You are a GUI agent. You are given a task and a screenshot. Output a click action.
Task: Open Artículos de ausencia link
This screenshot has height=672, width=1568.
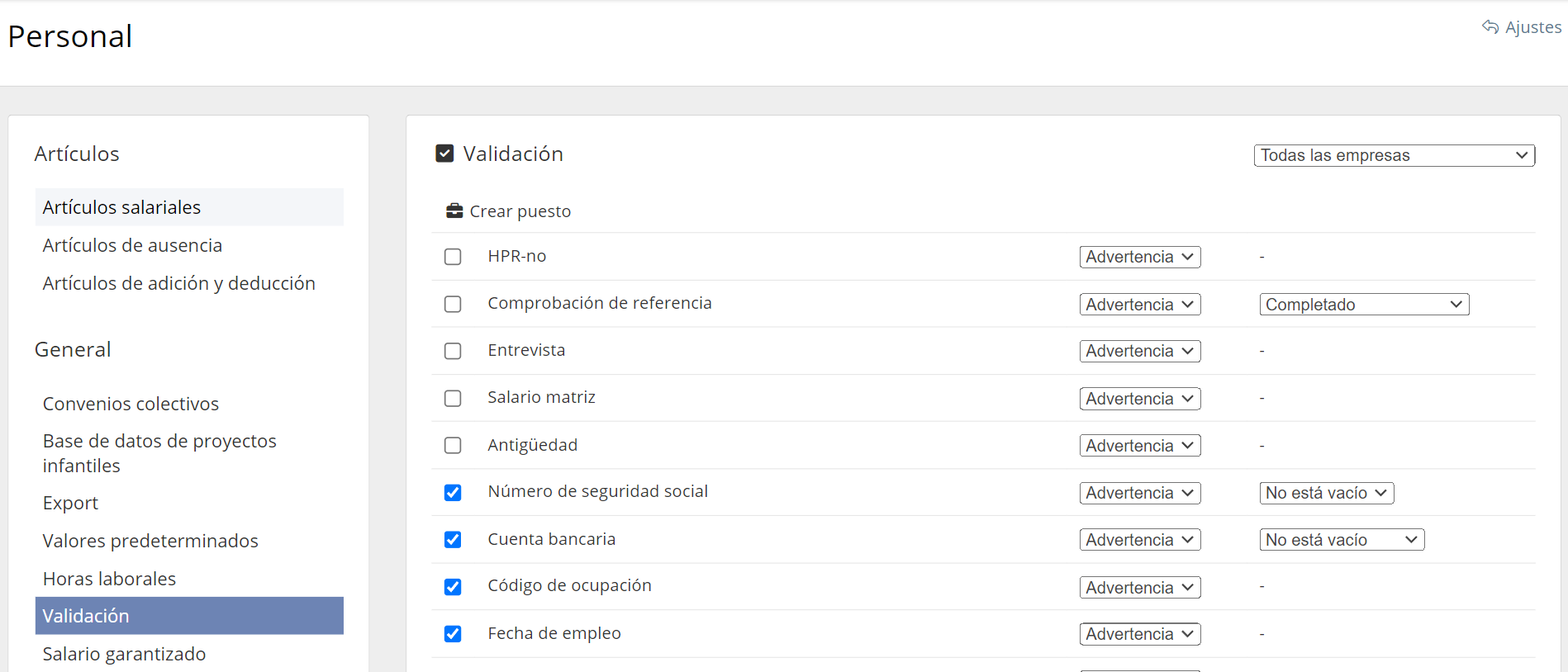pos(132,245)
